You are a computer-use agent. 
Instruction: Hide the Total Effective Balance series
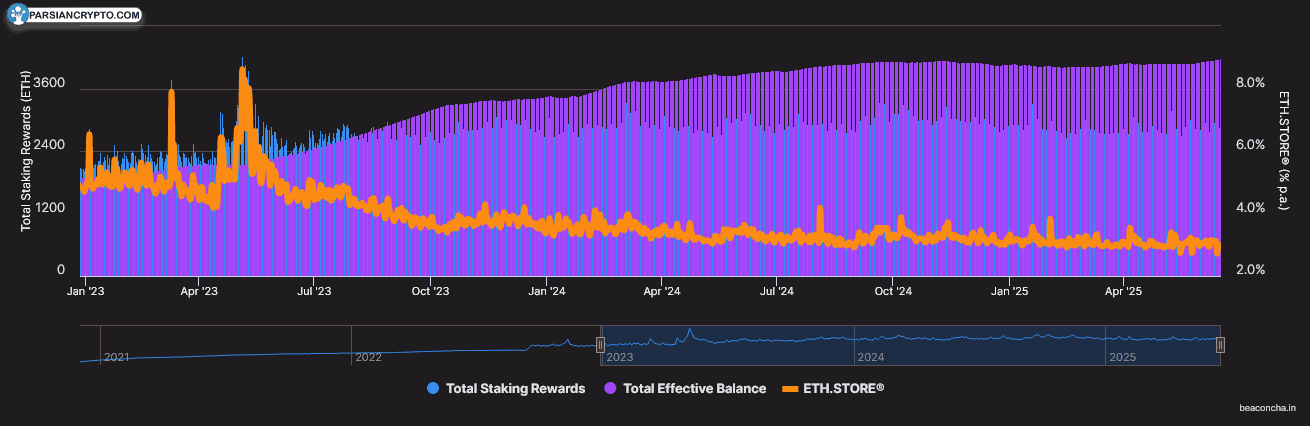click(x=685, y=388)
